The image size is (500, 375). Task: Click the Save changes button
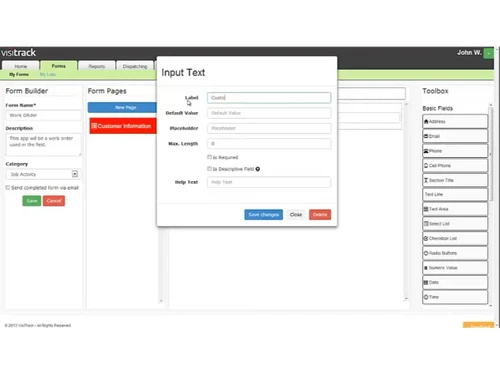pyautogui.click(x=263, y=215)
